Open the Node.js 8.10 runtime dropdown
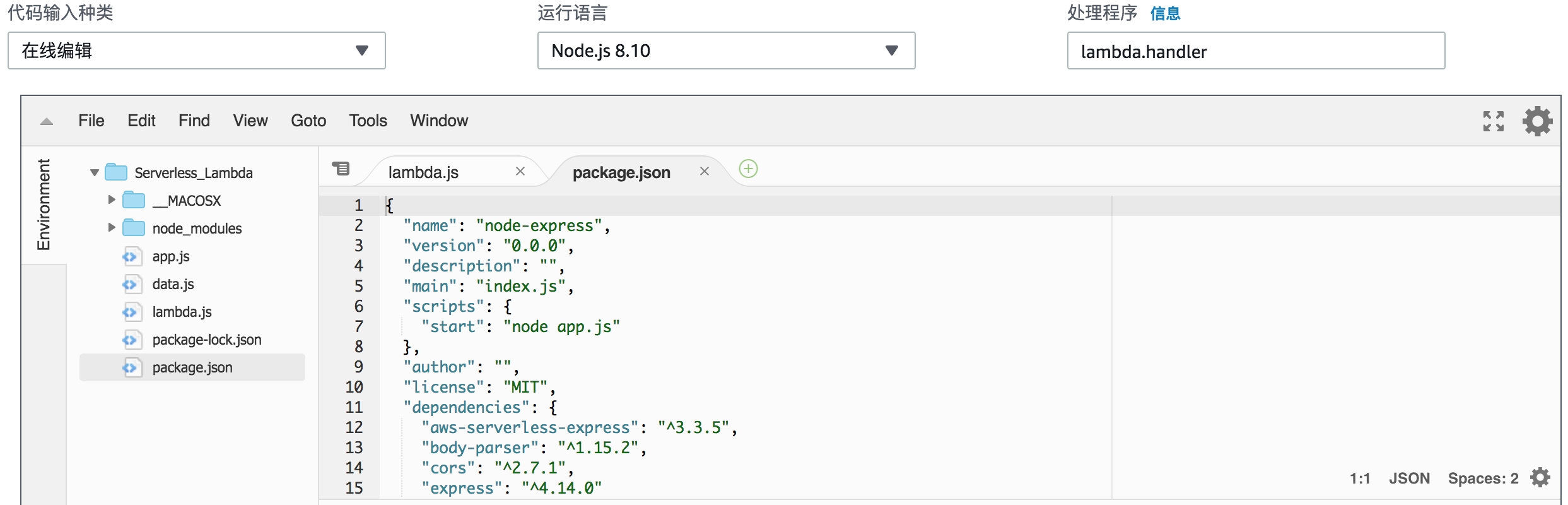The image size is (1568, 505). (725, 50)
